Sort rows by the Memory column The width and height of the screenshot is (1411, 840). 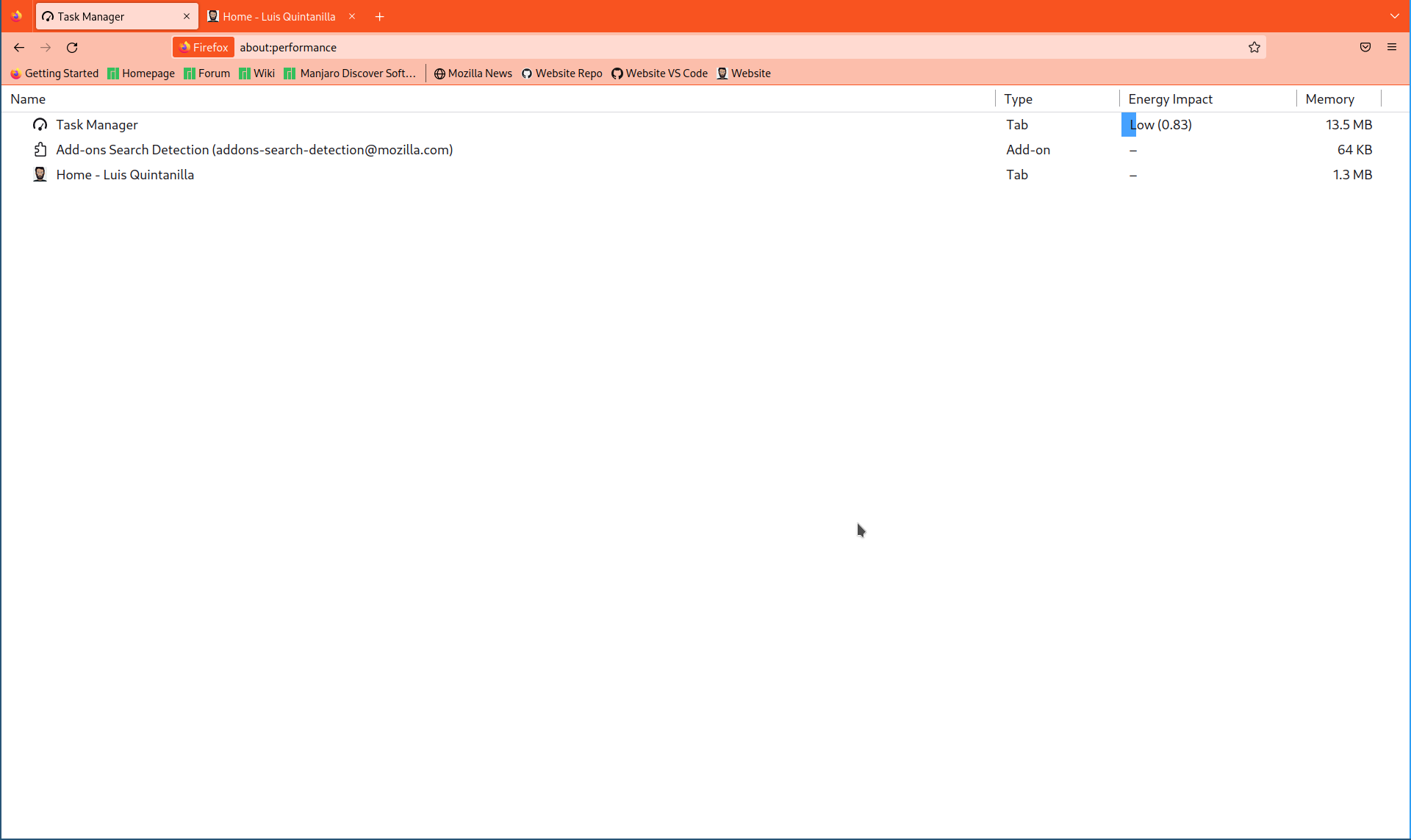tap(1329, 98)
